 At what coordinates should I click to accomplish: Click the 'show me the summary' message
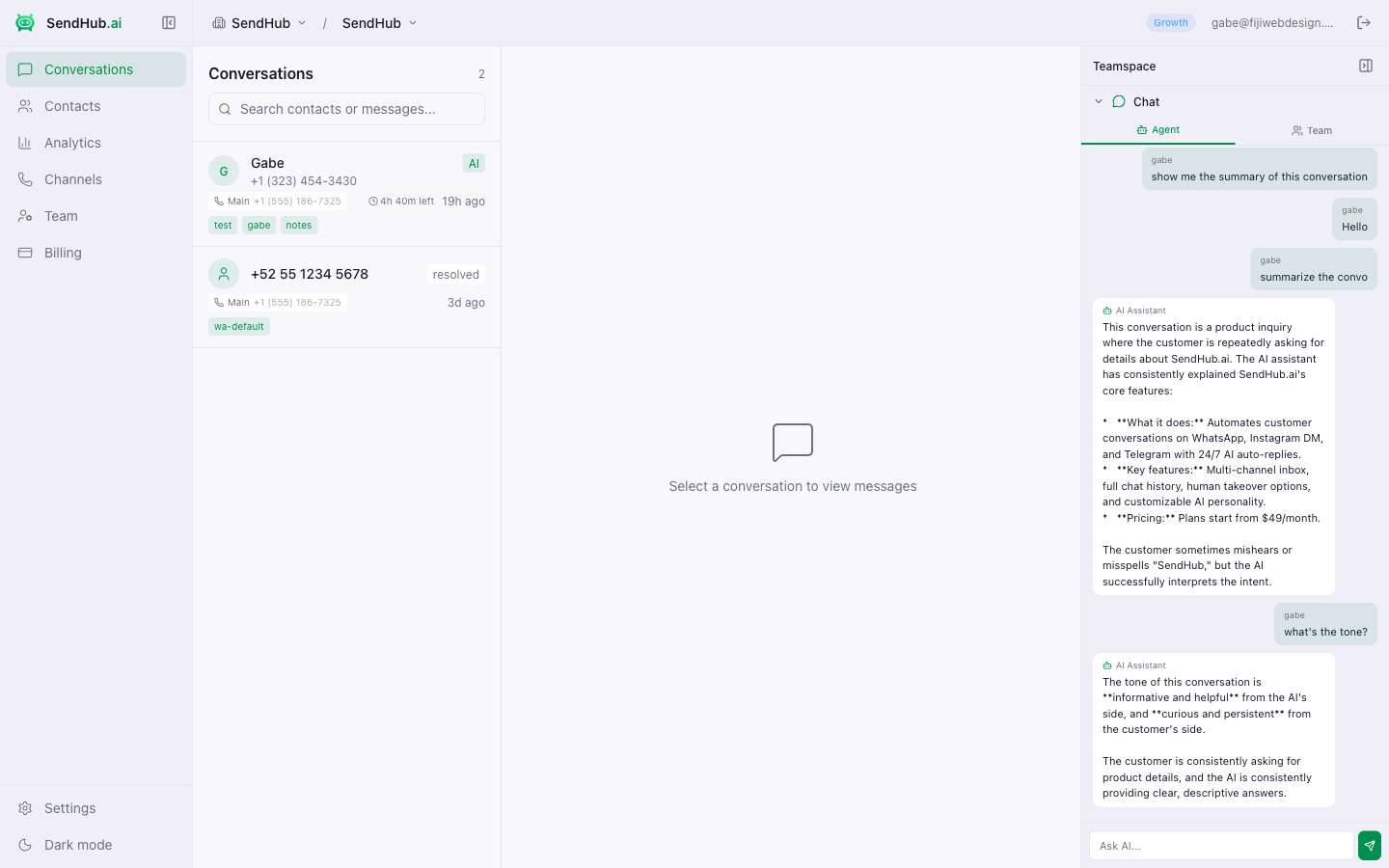[x=1260, y=169]
